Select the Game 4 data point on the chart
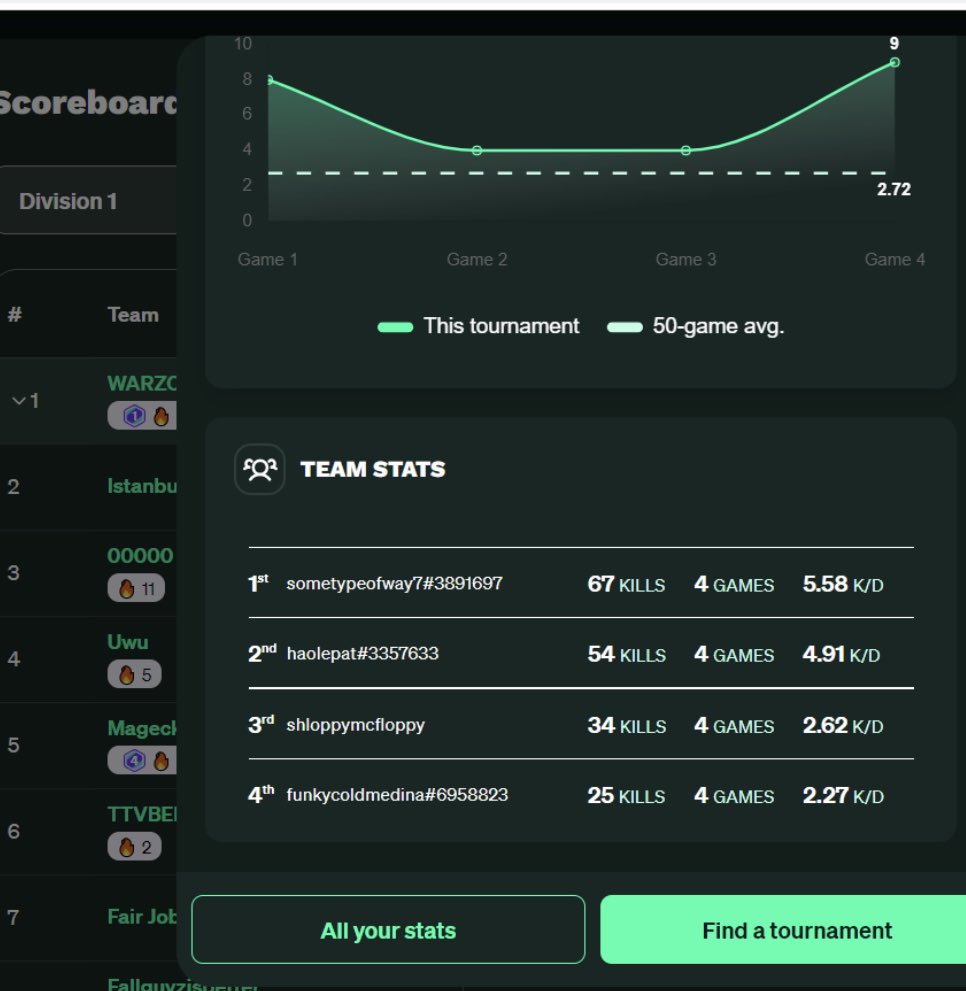The image size is (966, 991). coord(893,62)
